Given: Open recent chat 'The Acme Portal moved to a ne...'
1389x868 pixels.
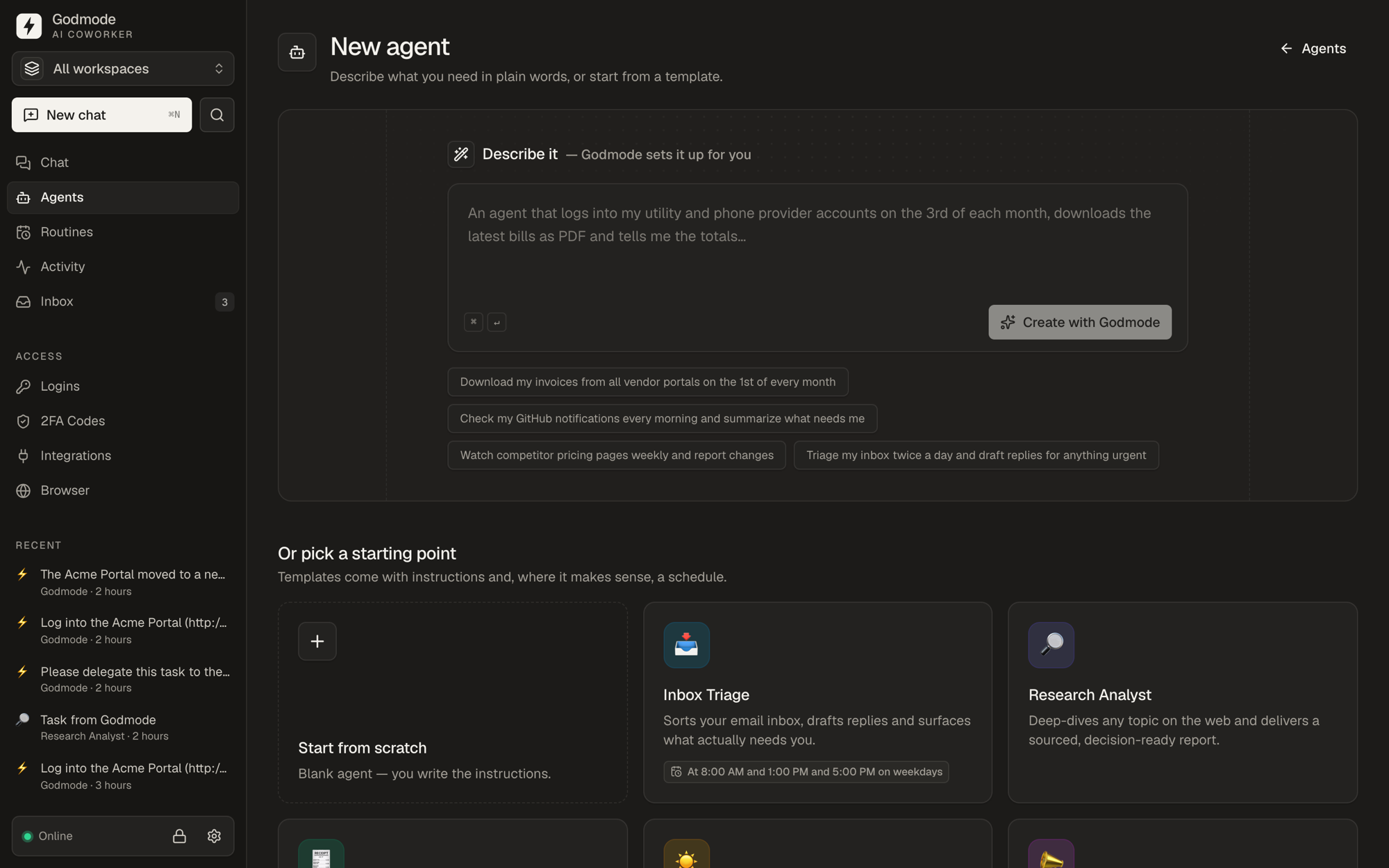Looking at the screenshot, I should click(123, 582).
